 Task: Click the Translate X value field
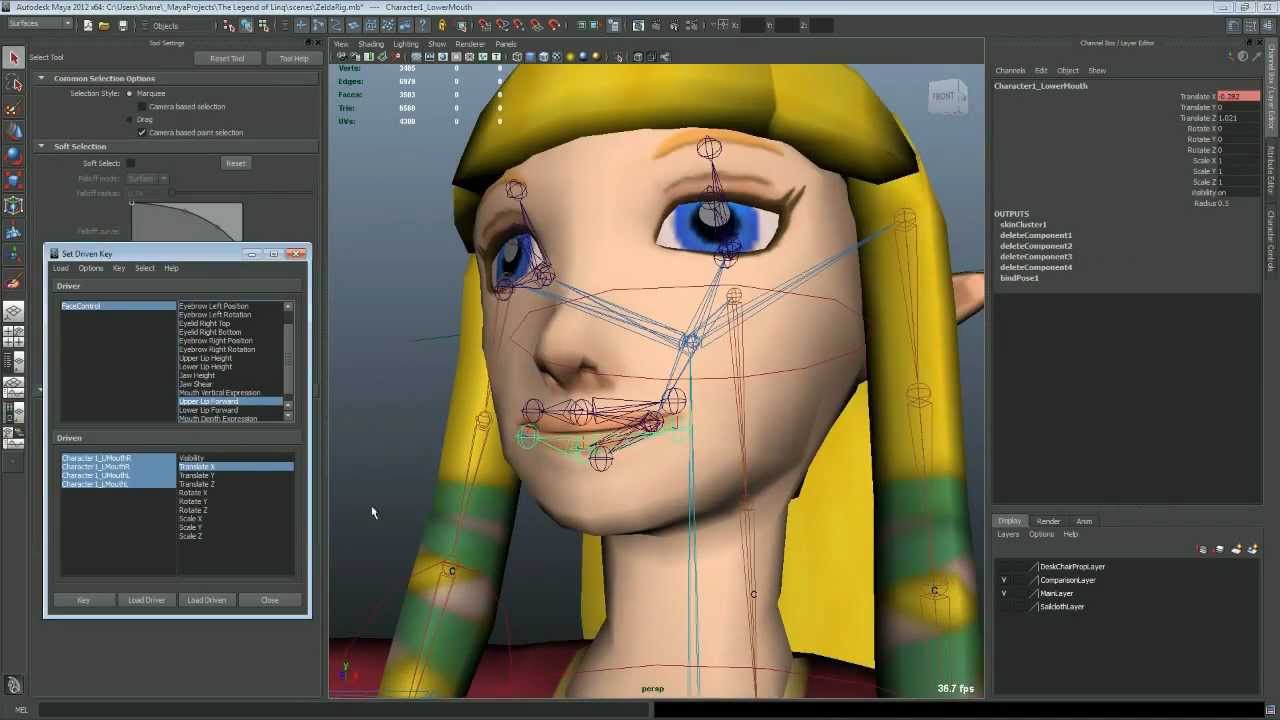[1238, 96]
